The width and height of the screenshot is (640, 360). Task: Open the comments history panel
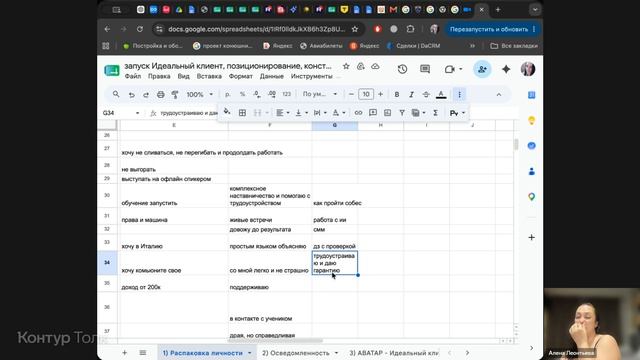pos(425,69)
